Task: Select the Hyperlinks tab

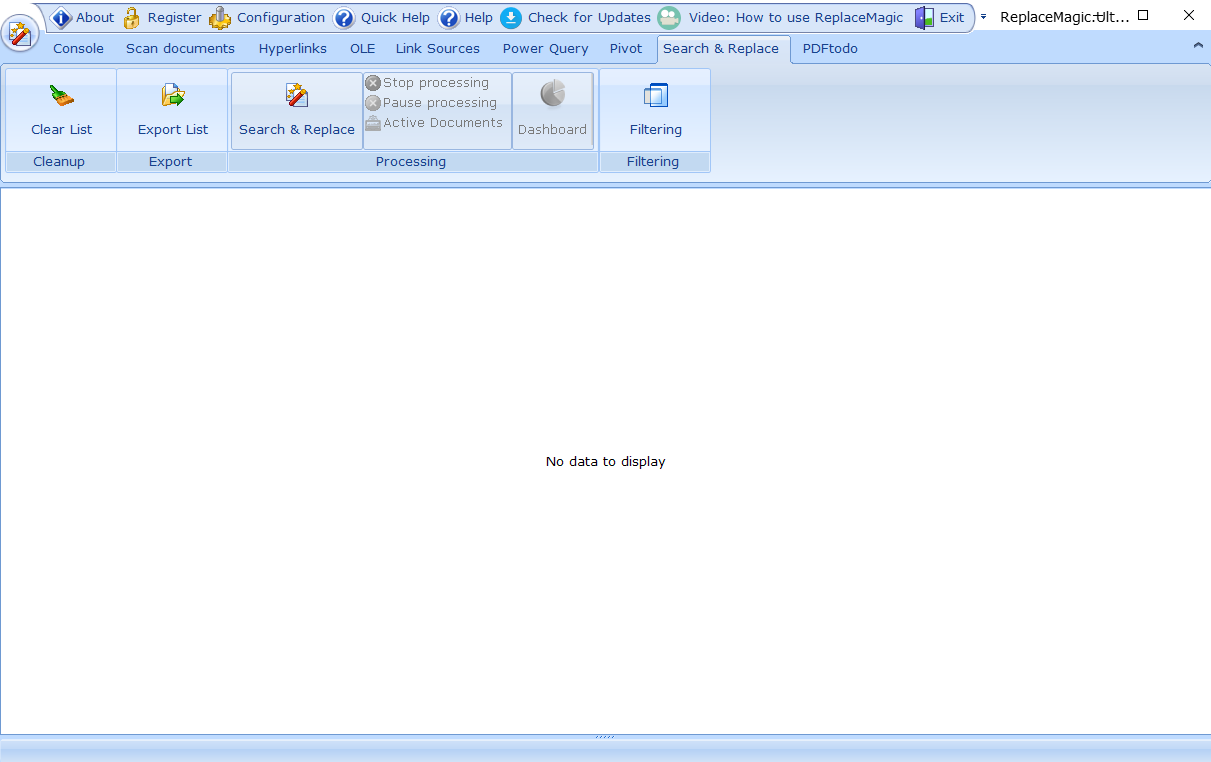Action: coord(292,48)
